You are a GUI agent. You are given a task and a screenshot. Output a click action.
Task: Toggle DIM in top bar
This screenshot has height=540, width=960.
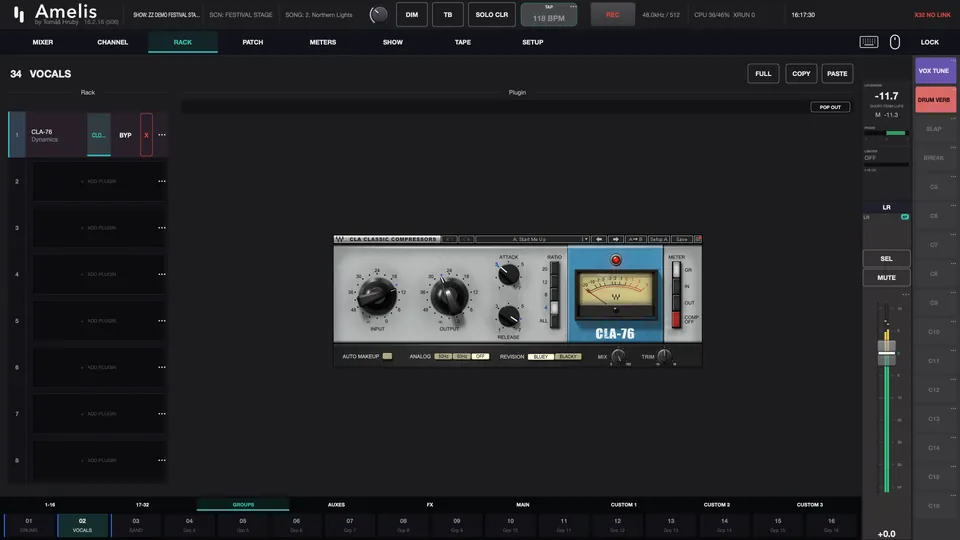point(412,15)
